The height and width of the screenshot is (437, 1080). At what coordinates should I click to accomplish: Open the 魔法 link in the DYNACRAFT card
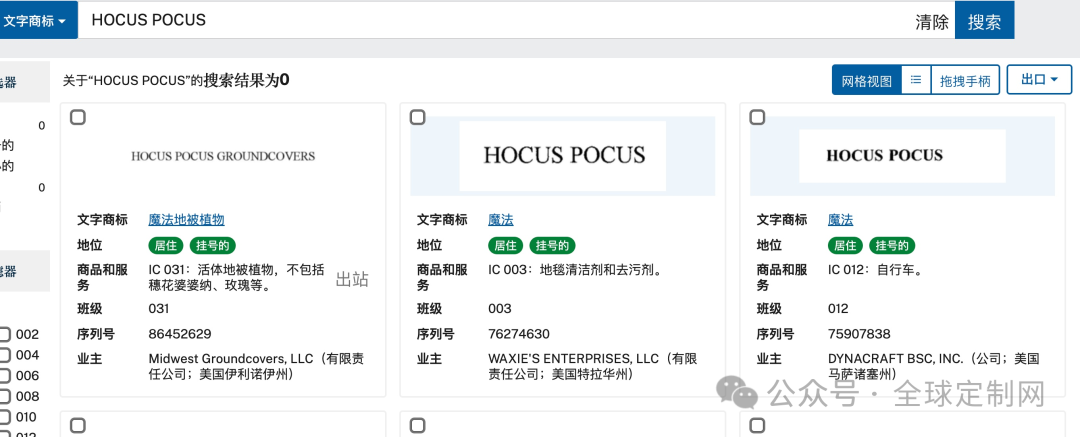tap(840, 220)
